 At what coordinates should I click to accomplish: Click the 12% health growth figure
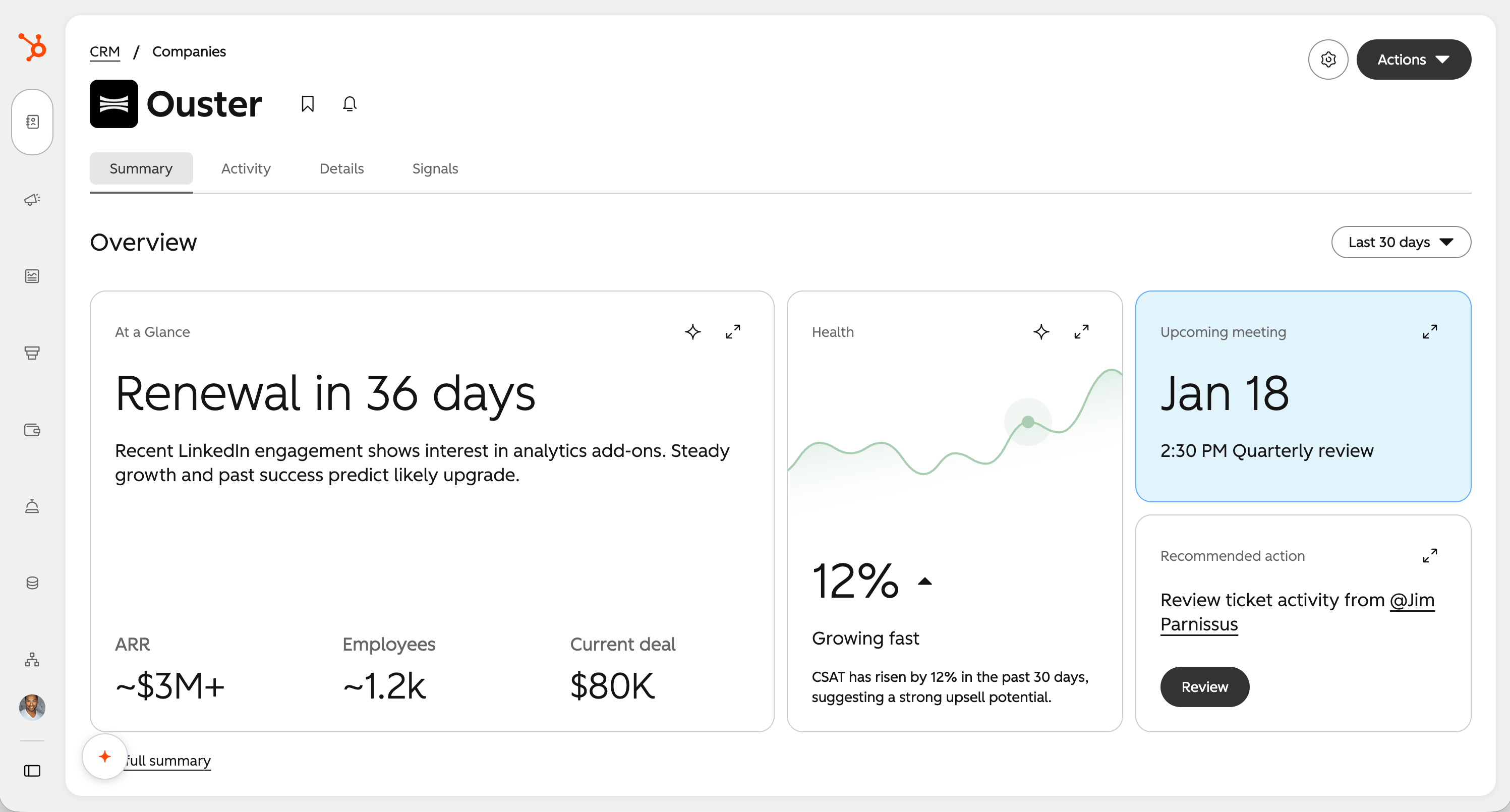pos(855,581)
